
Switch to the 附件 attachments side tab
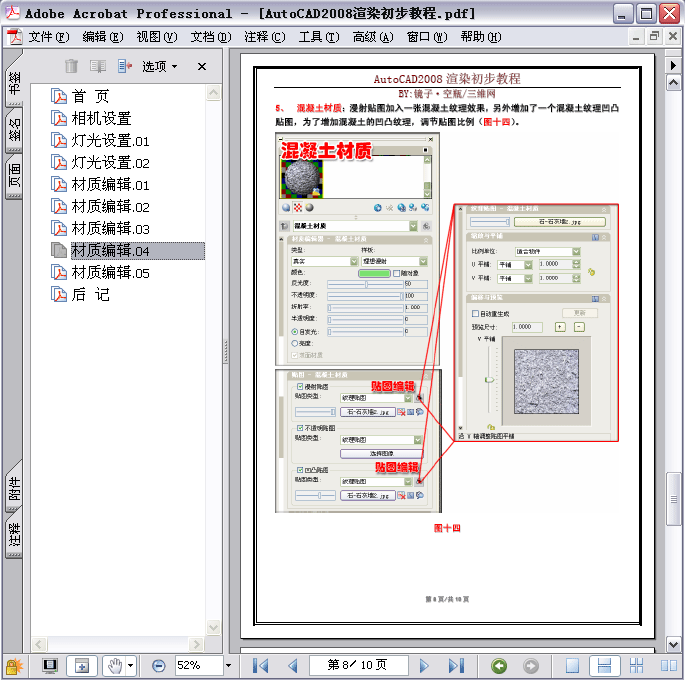[14, 489]
